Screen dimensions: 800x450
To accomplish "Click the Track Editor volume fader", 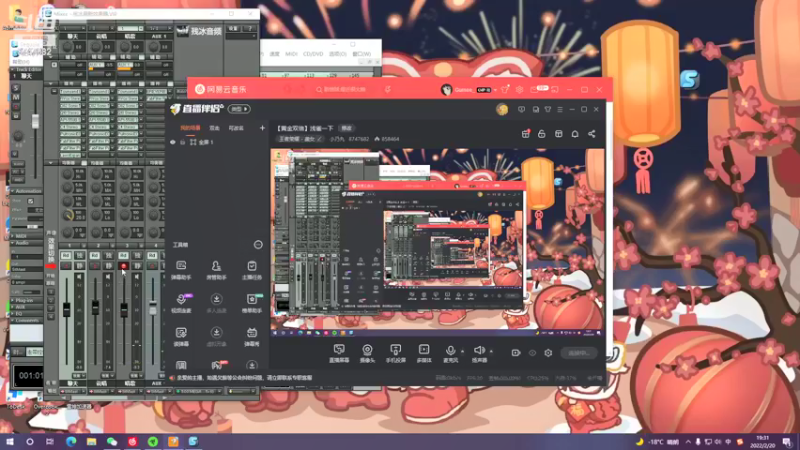I will click(35, 121).
